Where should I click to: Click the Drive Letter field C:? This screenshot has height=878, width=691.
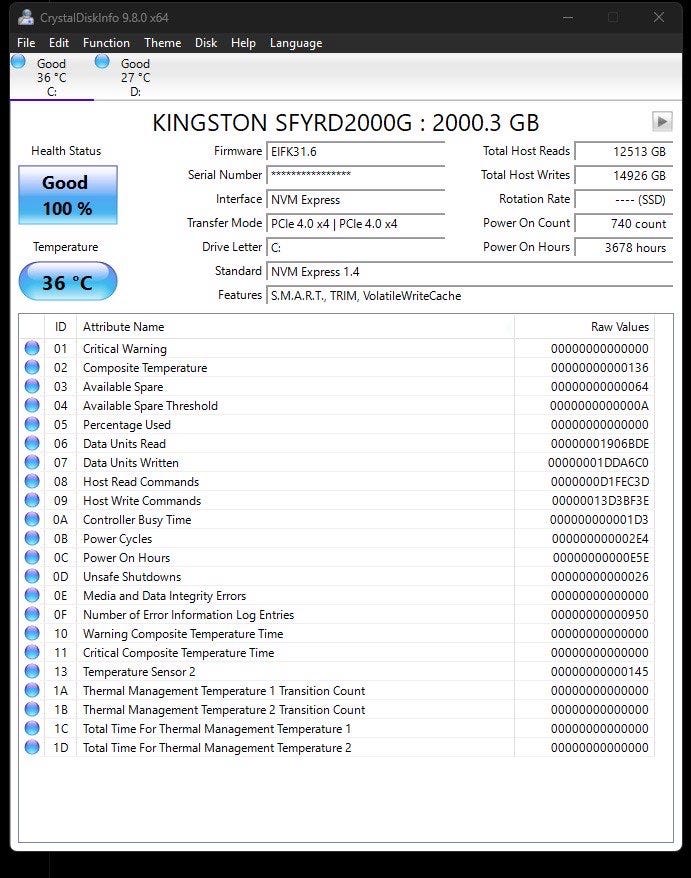(356, 248)
